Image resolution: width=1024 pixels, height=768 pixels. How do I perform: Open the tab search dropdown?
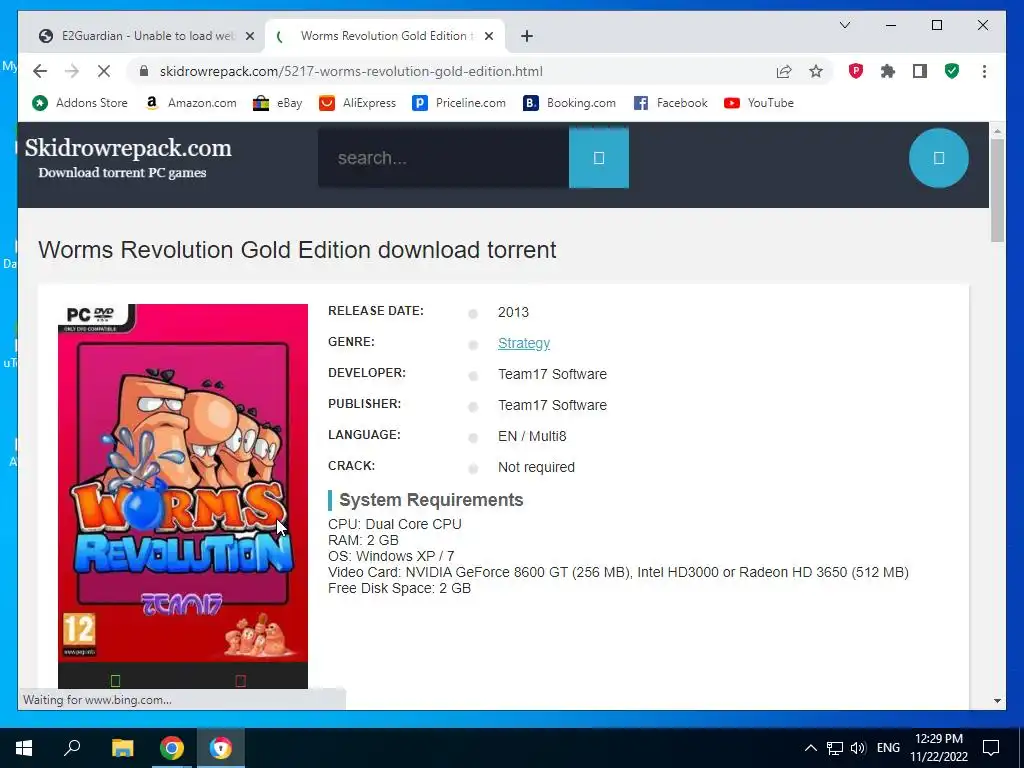844,25
